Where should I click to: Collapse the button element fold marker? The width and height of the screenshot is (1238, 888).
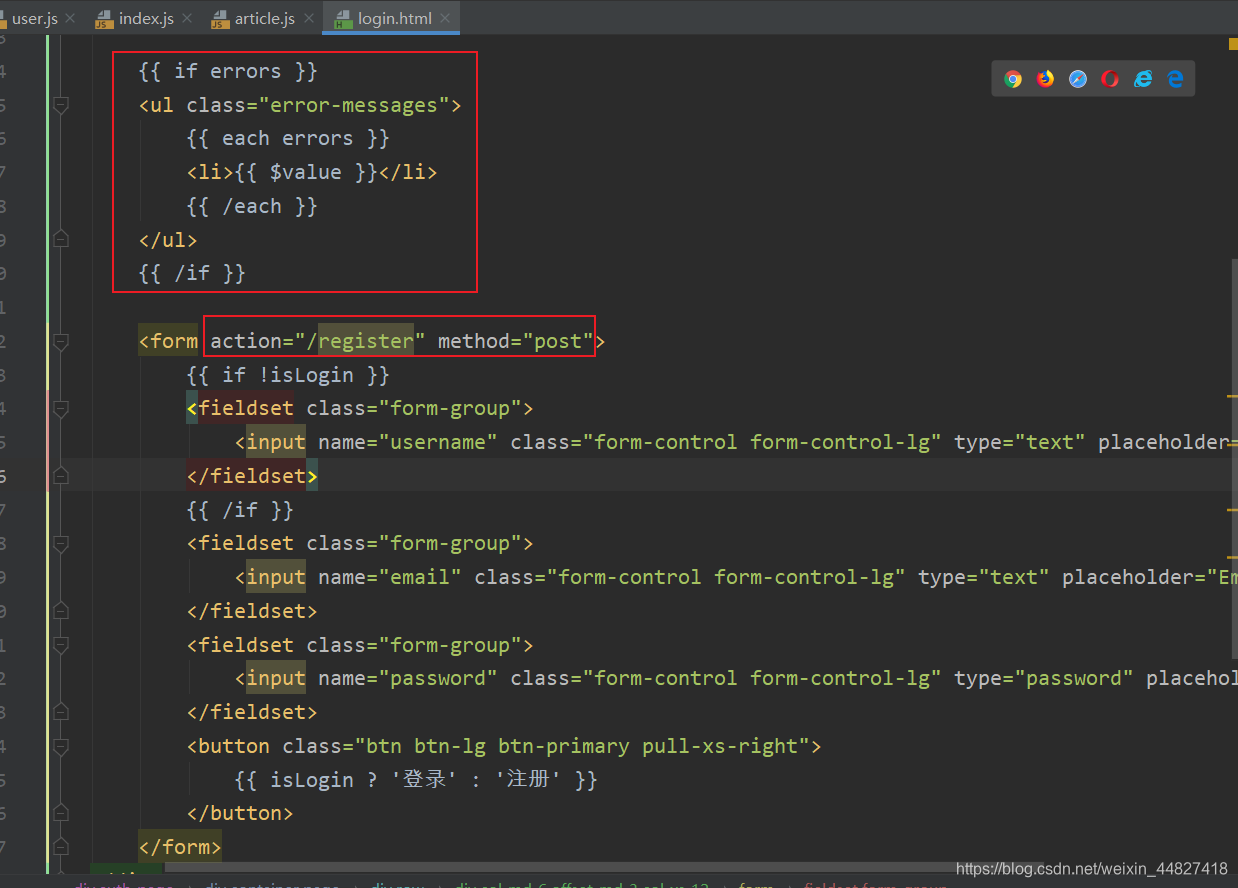(x=61, y=746)
